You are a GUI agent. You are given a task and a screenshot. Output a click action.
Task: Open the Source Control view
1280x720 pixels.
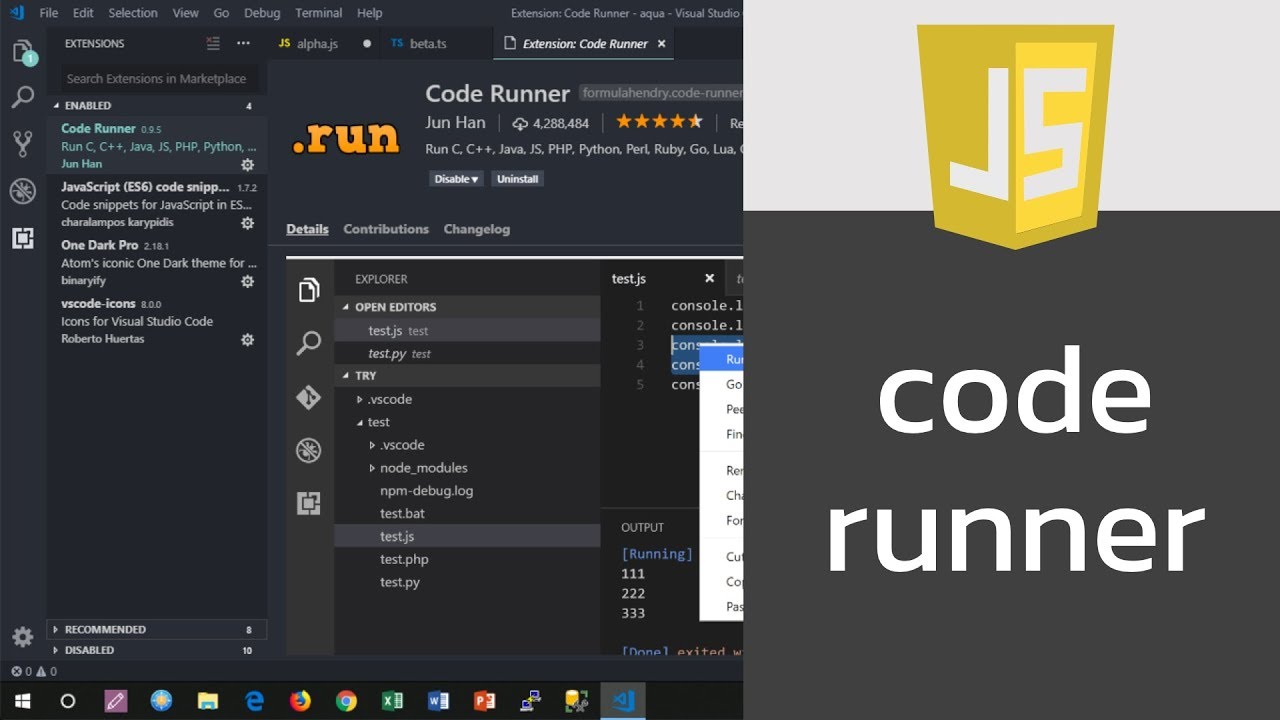click(x=23, y=144)
